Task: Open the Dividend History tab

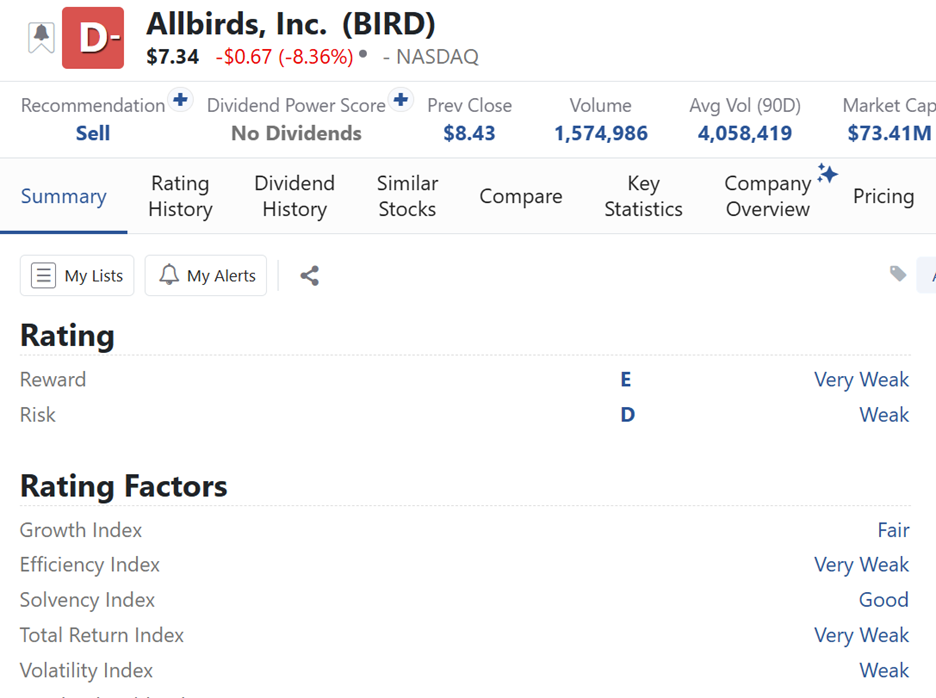Action: (294, 196)
